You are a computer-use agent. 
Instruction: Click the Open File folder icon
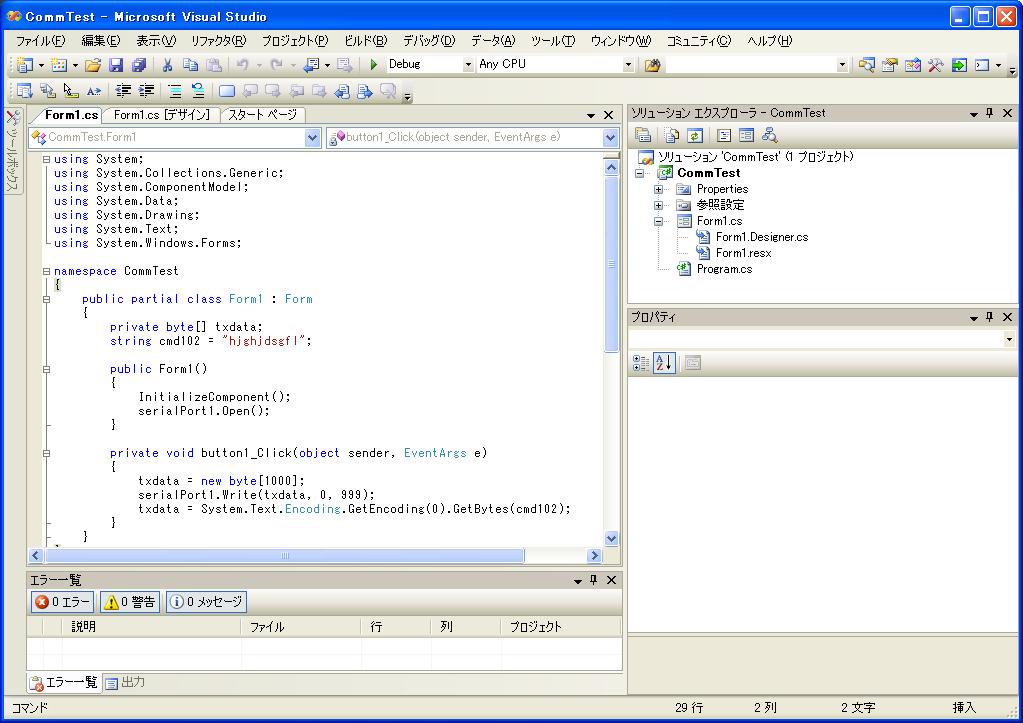(93, 65)
